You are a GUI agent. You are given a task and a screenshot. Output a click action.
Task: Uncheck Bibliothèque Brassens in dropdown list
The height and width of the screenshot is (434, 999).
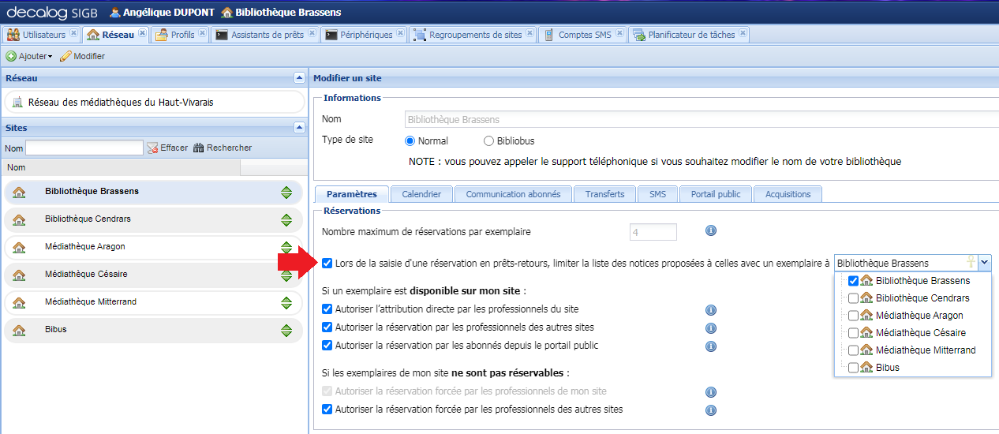854,280
